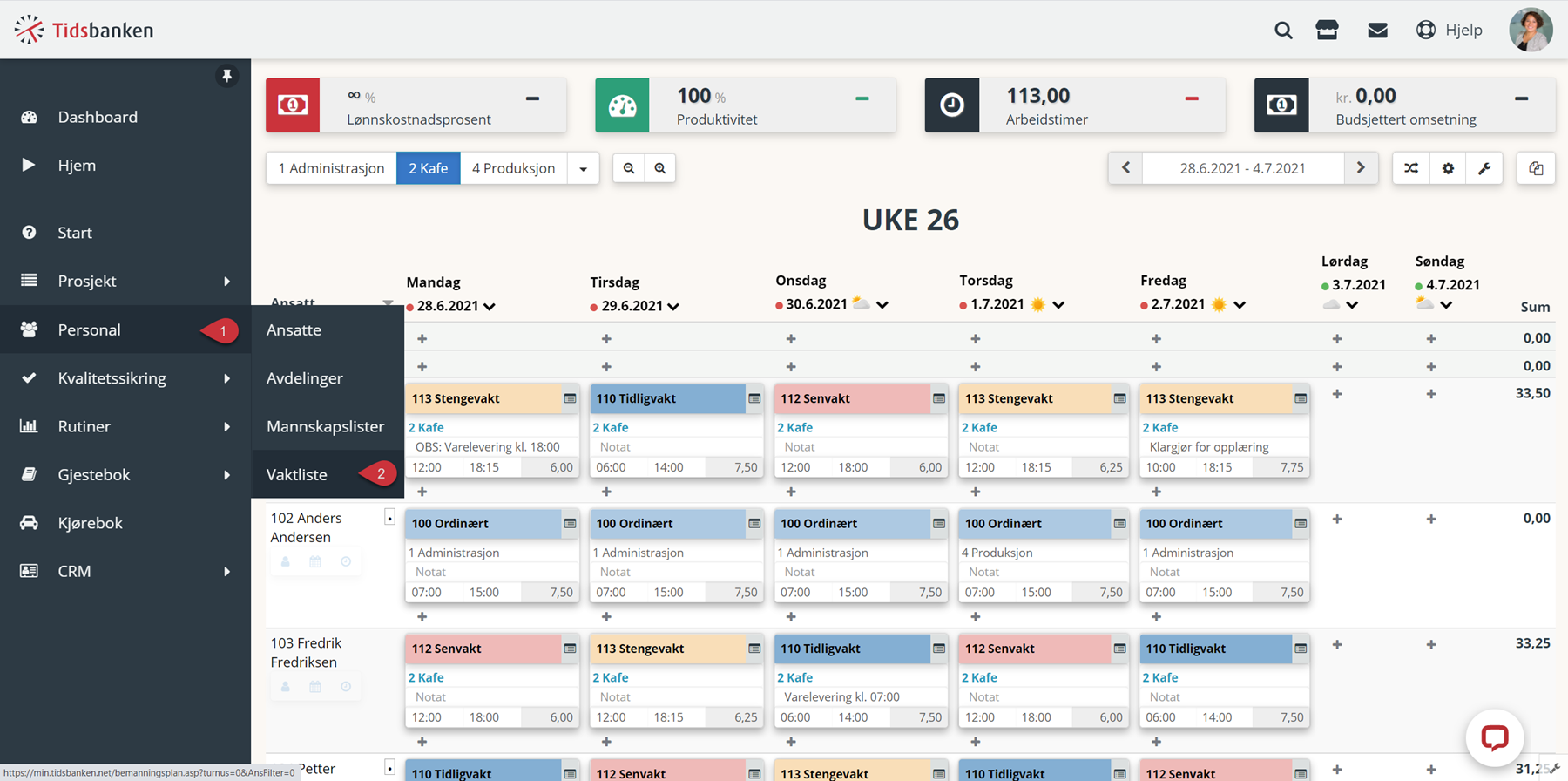Expand the Rutiner sidebar menu

point(125,426)
